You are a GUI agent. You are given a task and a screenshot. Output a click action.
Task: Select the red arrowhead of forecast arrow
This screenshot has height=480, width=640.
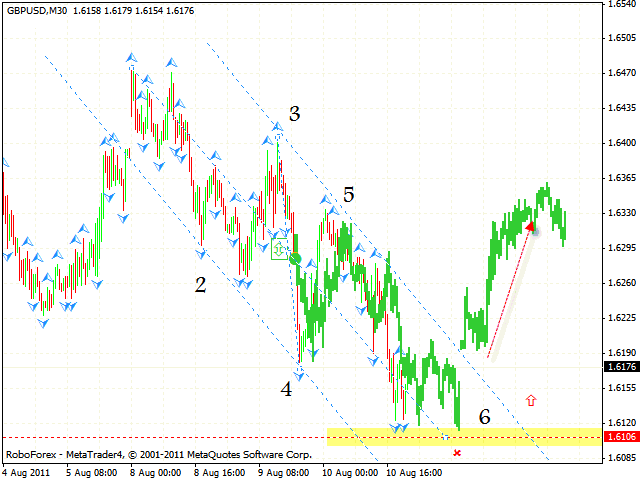[530, 226]
